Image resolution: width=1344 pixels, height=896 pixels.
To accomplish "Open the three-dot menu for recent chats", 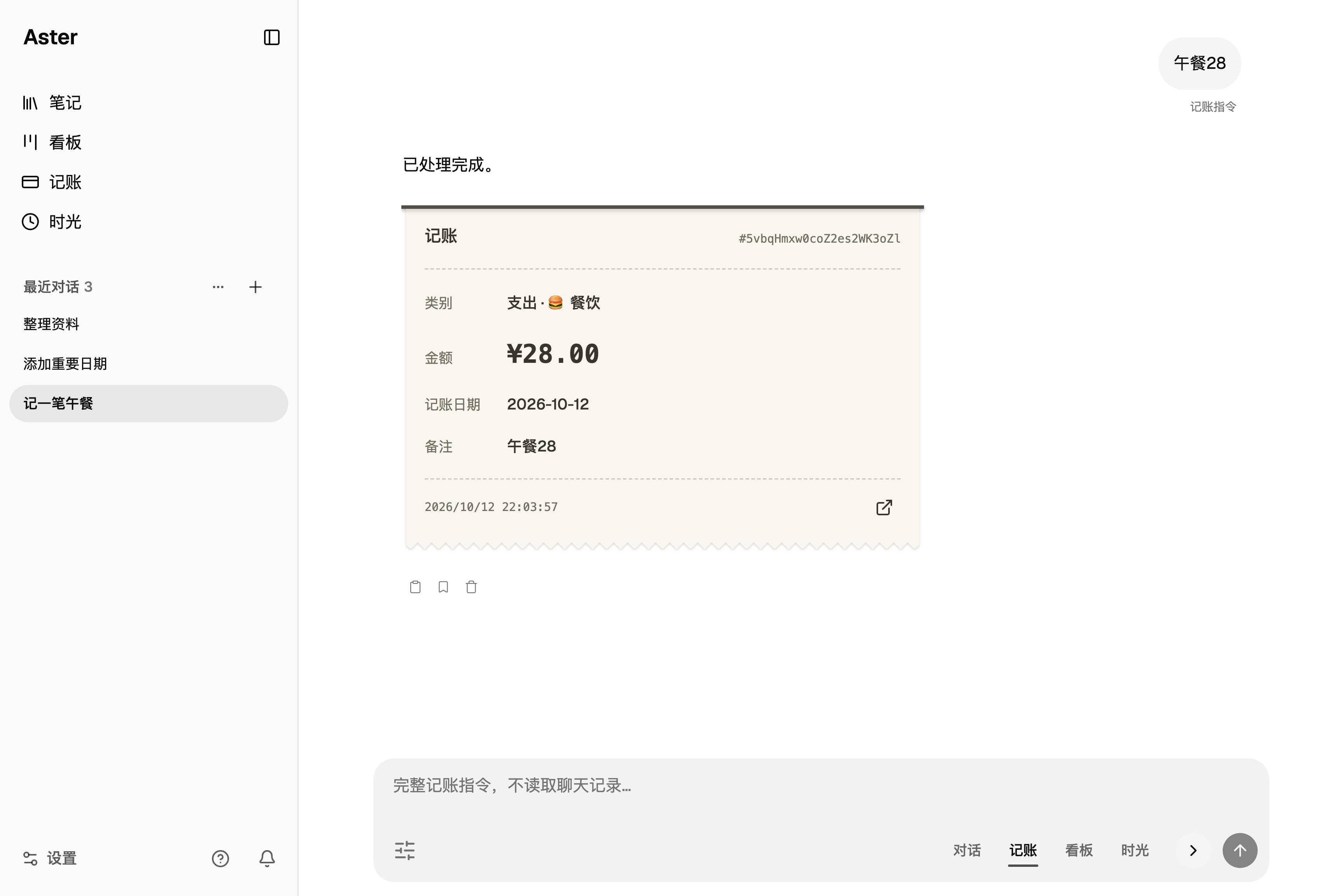I will [218, 287].
